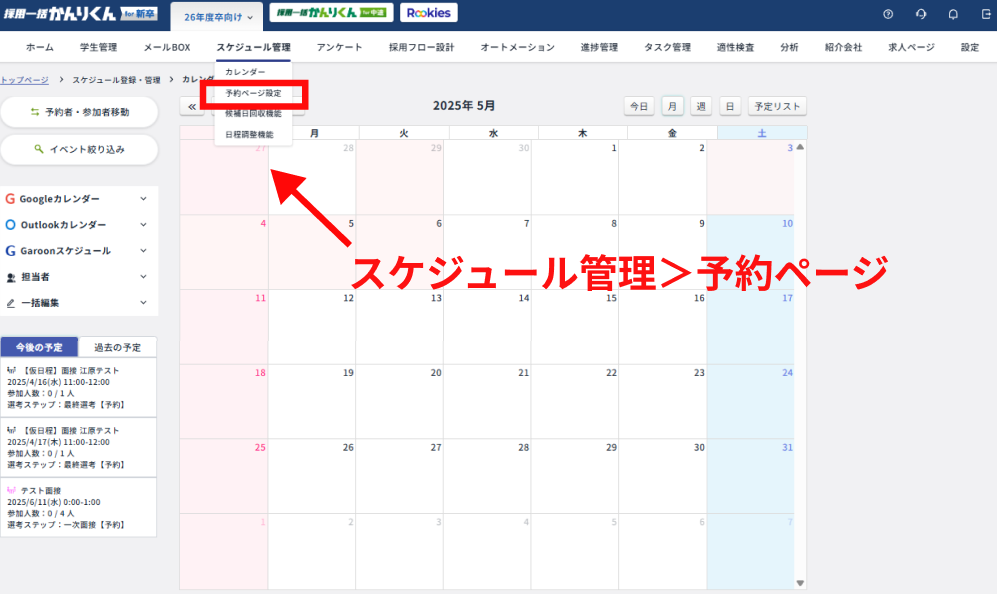Click the logout icon in header
997x594 pixels.
pos(985,14)
